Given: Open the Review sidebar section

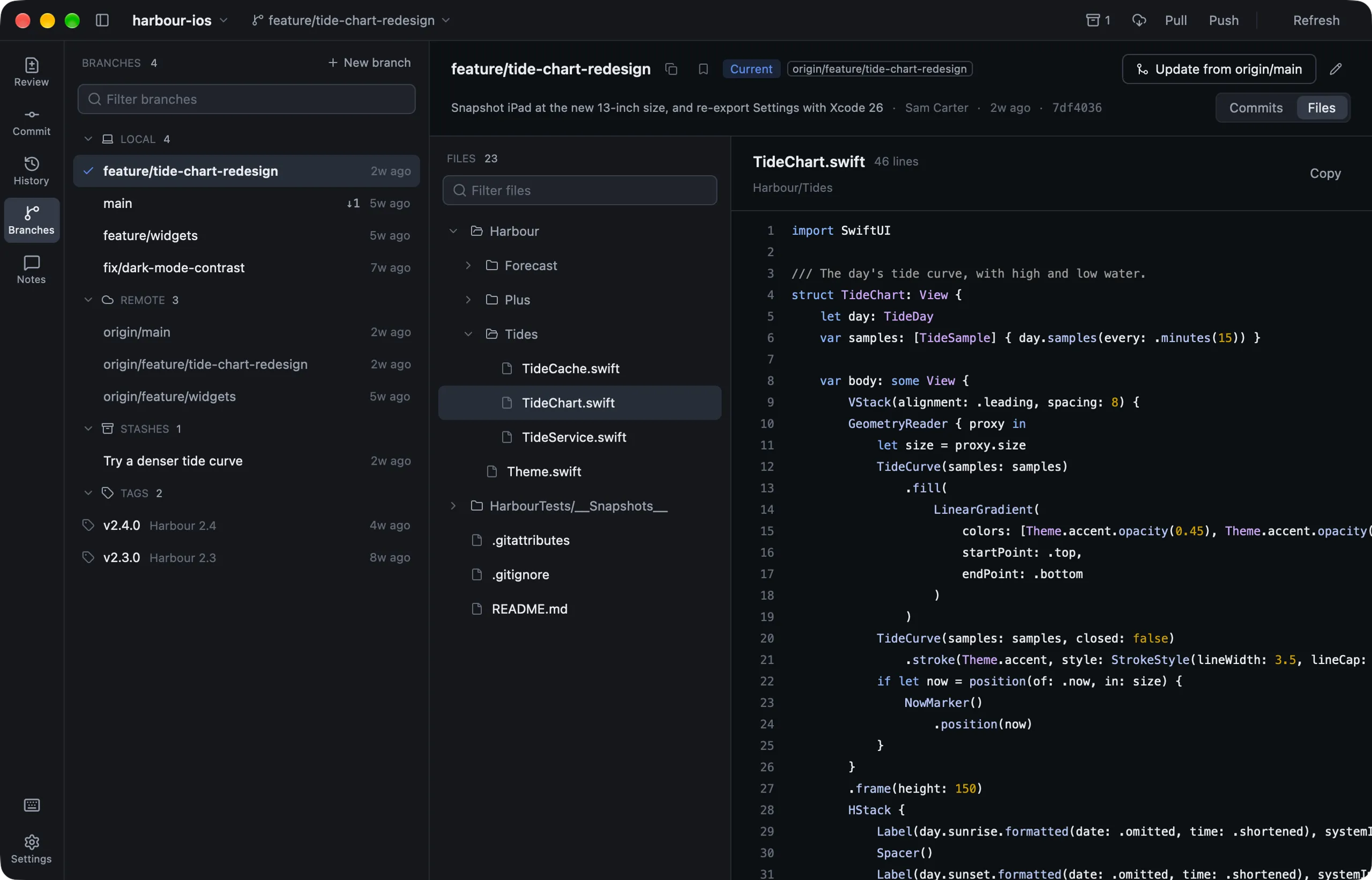Looking at the screenshot, I should tap(32, 72).
